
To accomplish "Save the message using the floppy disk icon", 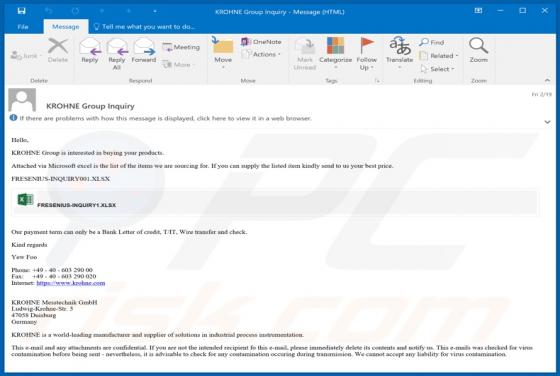I will click(21, 11).
